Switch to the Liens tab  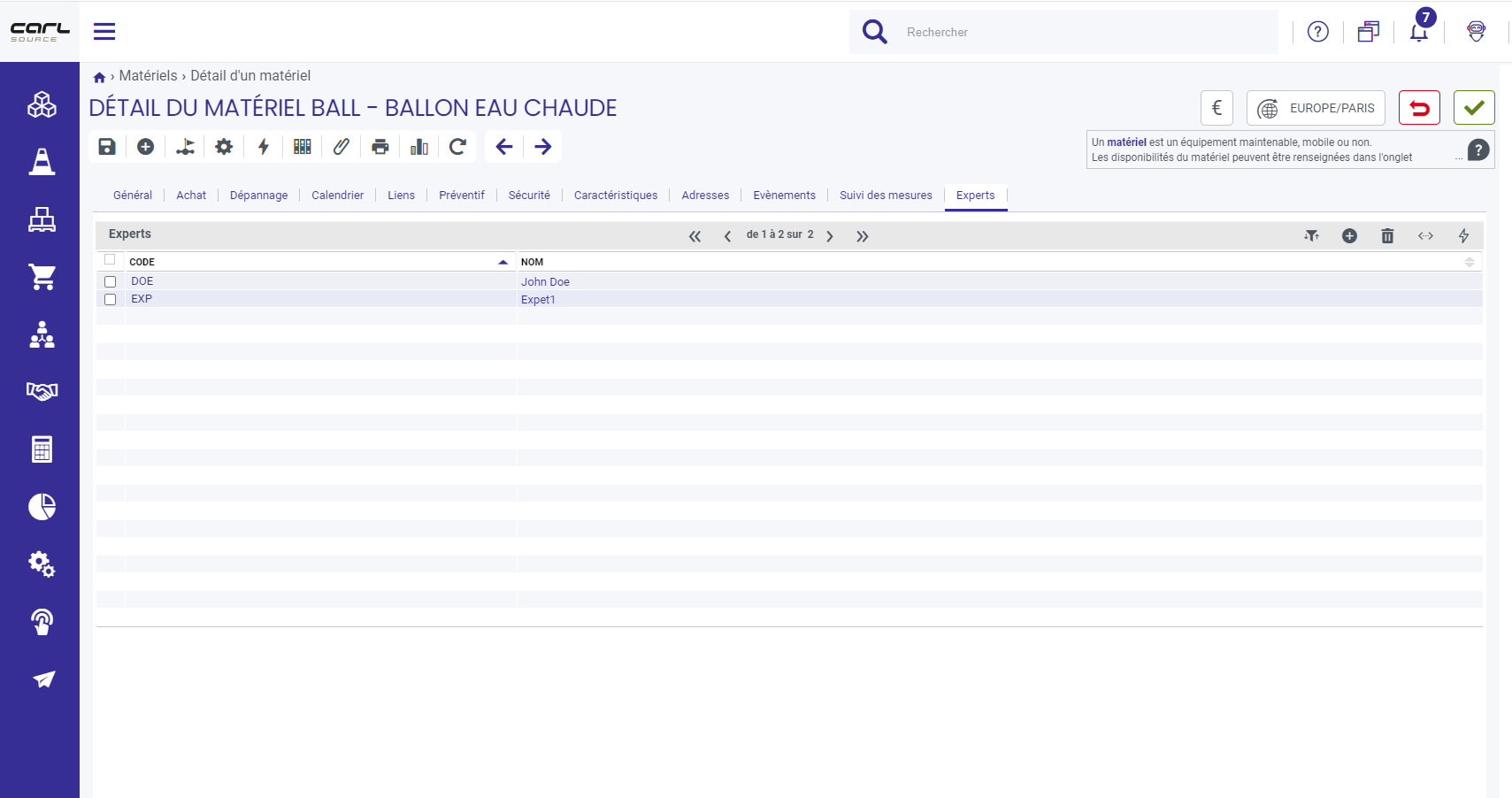tap(401, 196)
